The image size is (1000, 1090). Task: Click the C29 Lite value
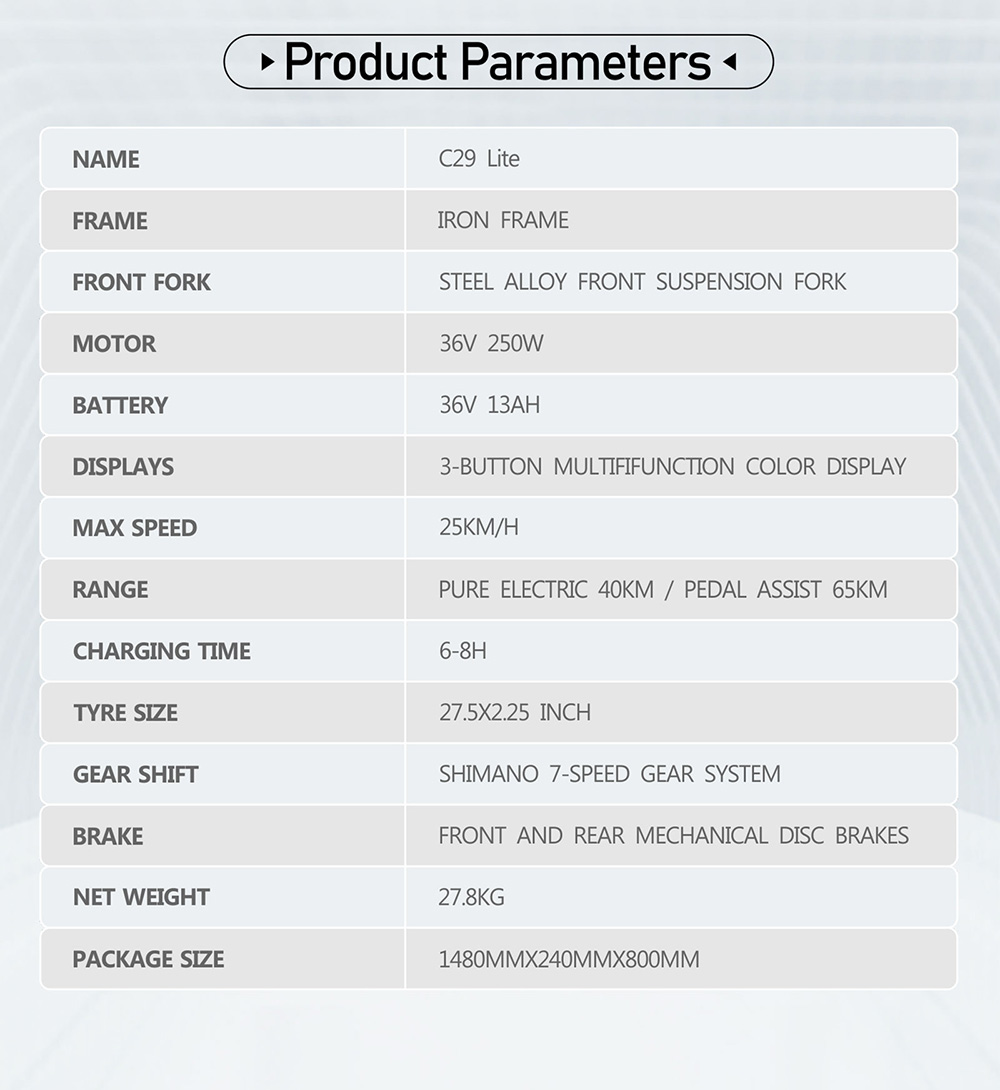pos(479,159)
